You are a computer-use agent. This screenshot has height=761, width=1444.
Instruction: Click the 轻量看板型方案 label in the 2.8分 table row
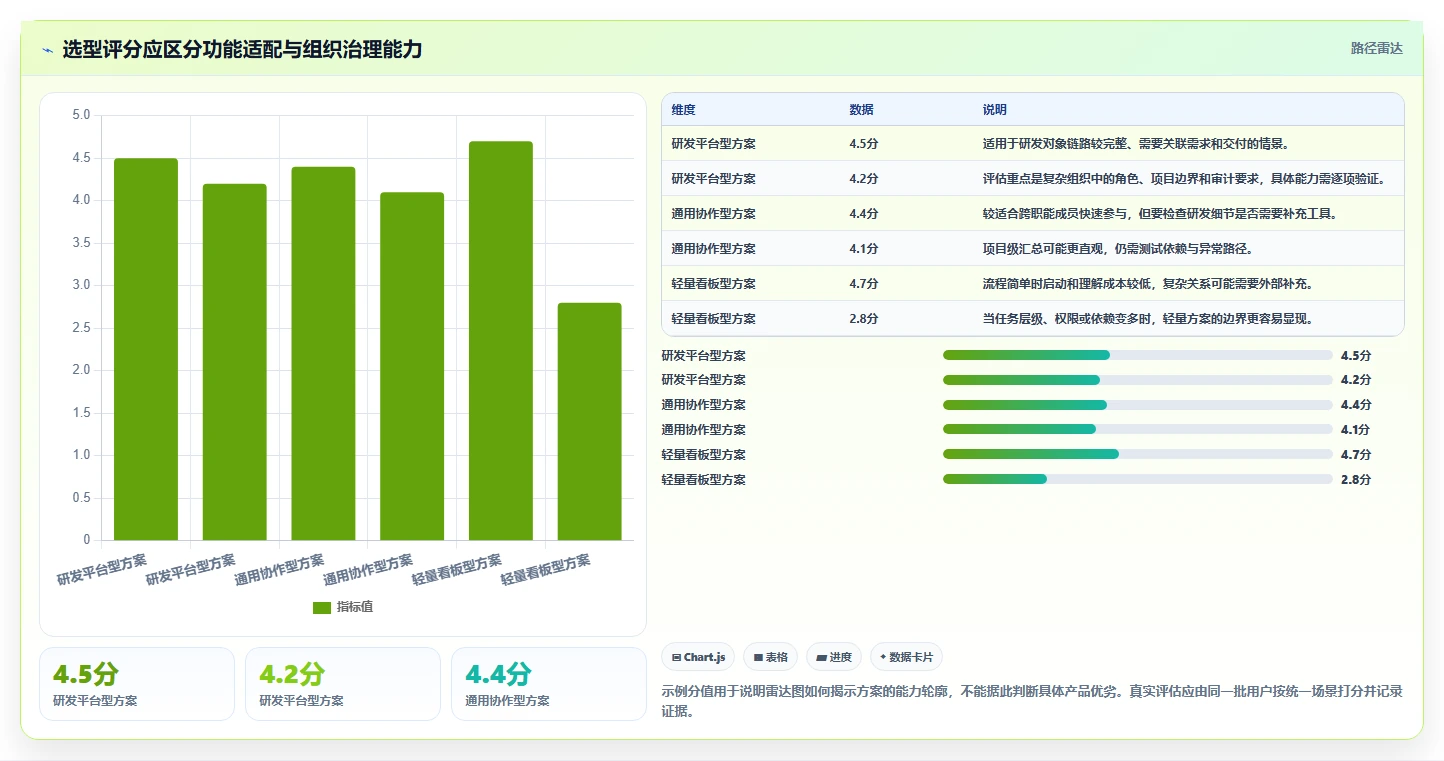714,319
